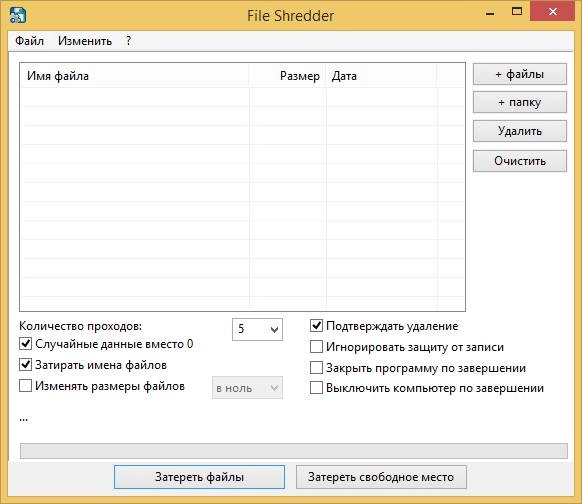Enable Закрыть программу по завершении

(316, 368)
